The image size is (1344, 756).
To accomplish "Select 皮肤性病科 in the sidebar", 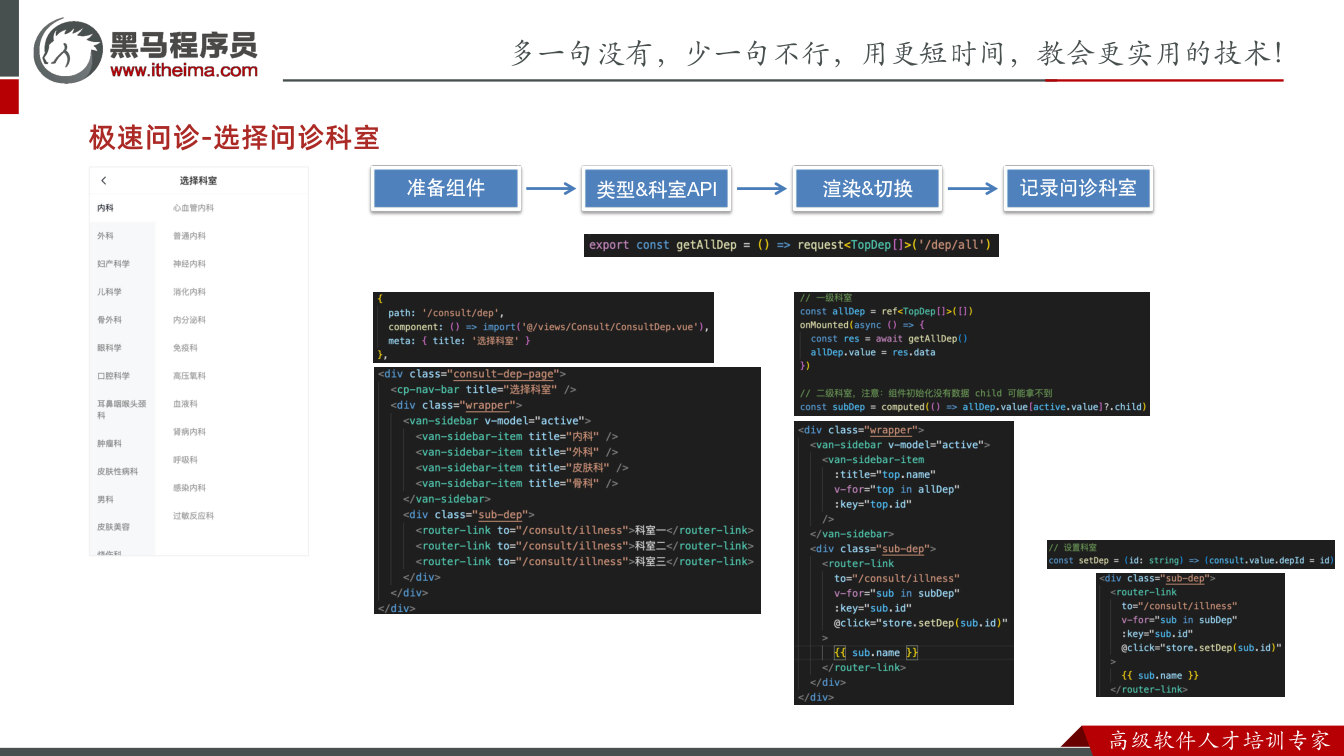I will coord(117,471).
